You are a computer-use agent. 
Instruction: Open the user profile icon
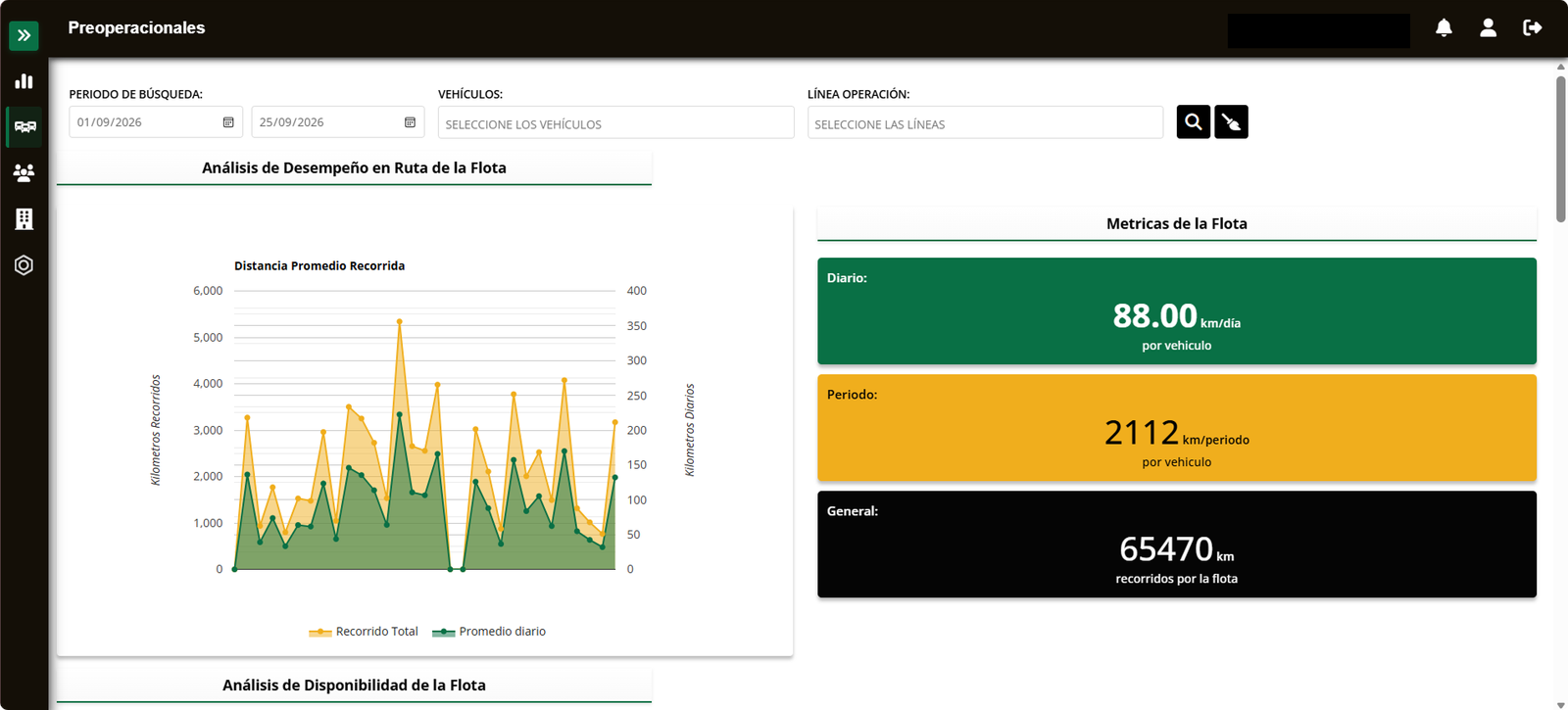coord(1488,28)
